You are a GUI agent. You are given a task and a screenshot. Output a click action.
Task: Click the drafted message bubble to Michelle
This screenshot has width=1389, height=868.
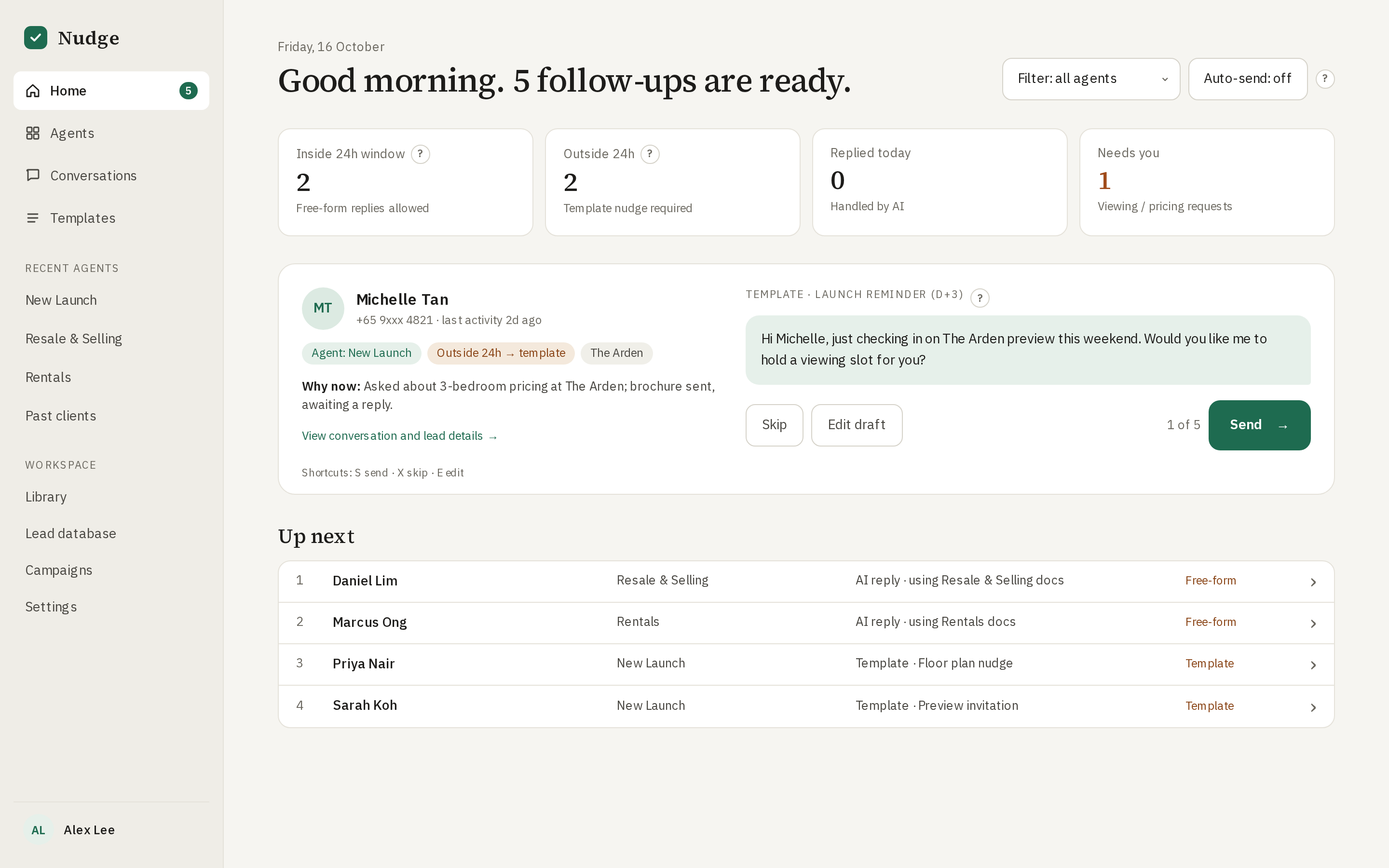(x=1027, y=350)
